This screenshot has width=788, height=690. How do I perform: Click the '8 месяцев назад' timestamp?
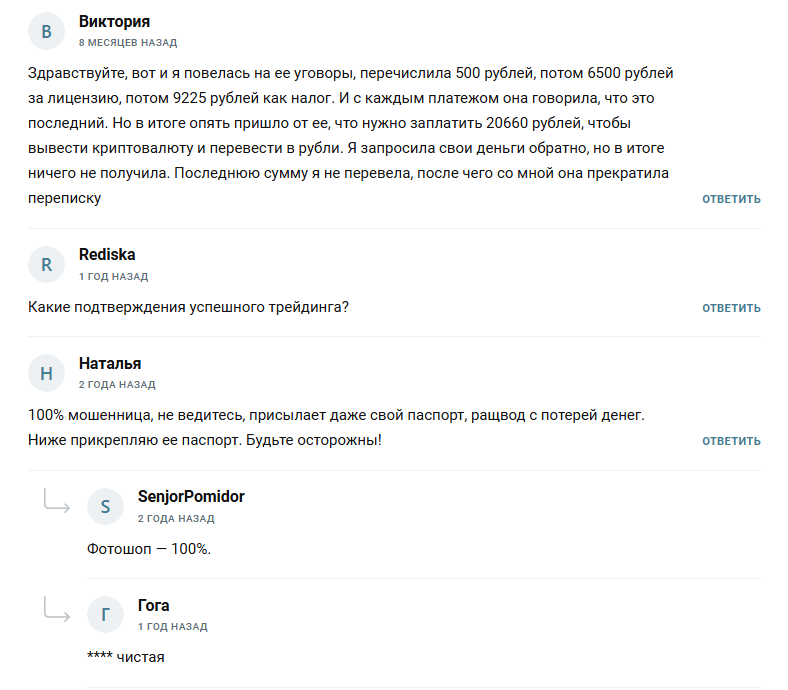click(128, 43)
